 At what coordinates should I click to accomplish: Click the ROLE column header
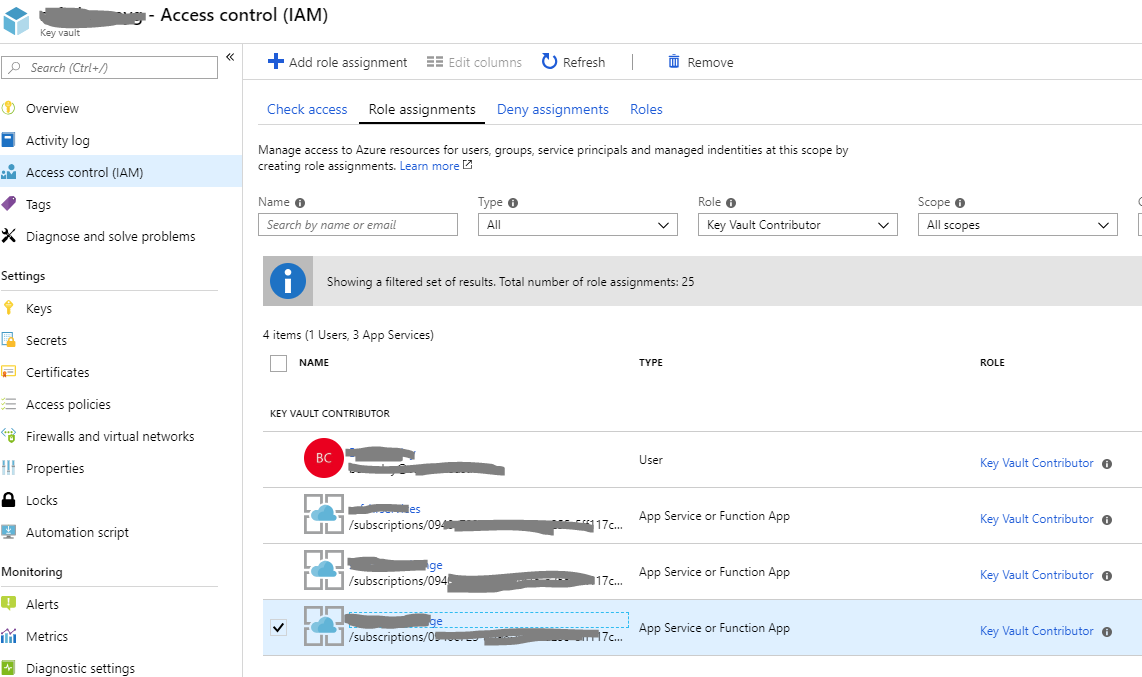click(x=992, y=363)
